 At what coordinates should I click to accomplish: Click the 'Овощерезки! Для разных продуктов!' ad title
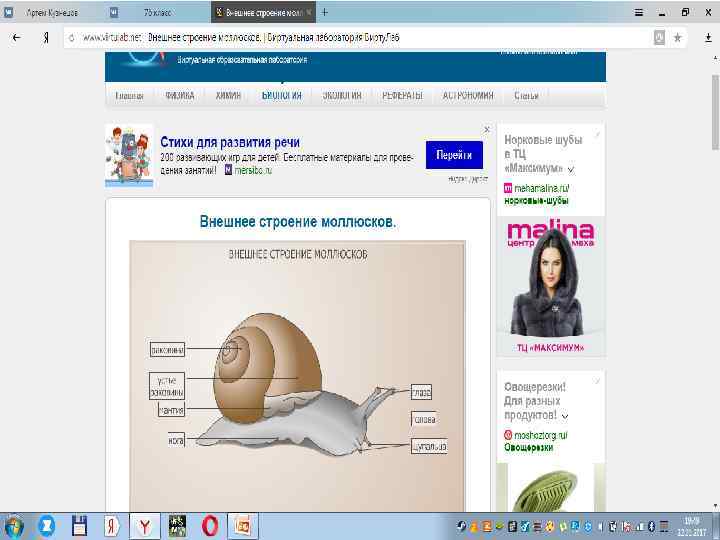click(x=535, y=401)
